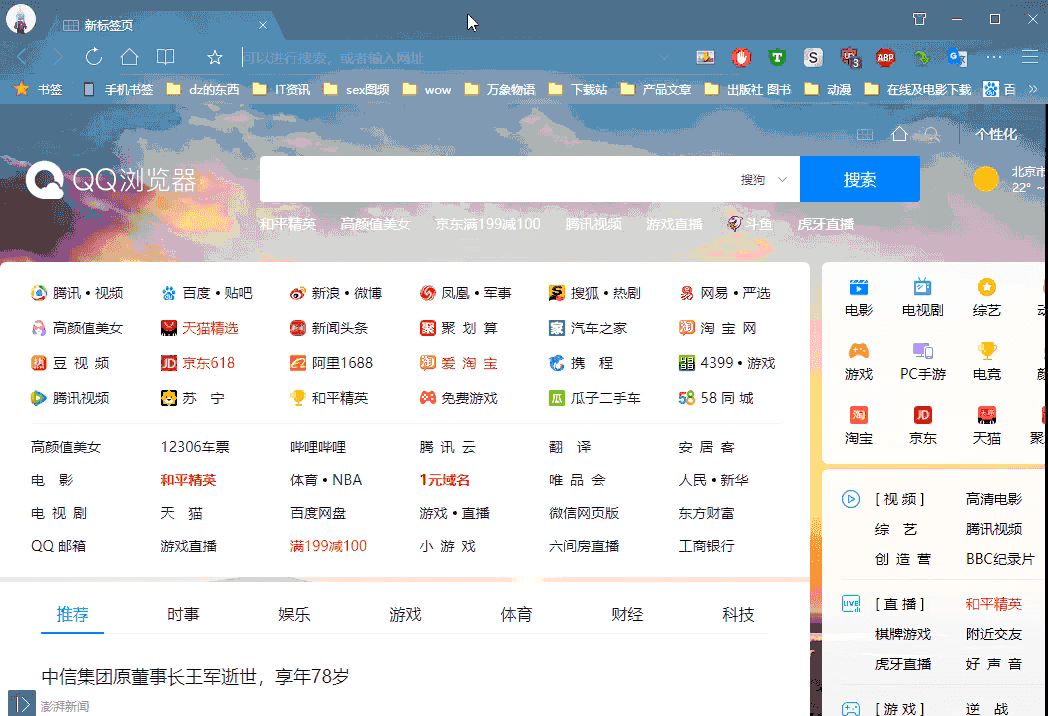The height and width of the screenshot is (716, 1048).
Task: Open 个性化 personalization settings
Action: [x=996, y=134]
